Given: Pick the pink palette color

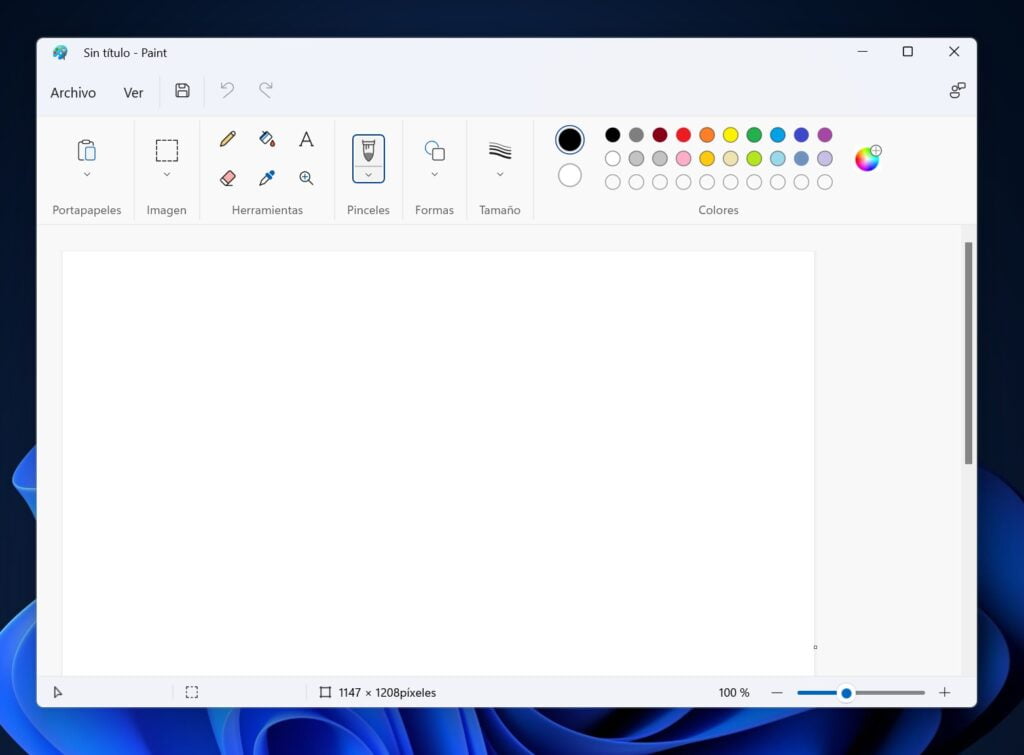Looking at the screenshot, I should click(683, 158).
